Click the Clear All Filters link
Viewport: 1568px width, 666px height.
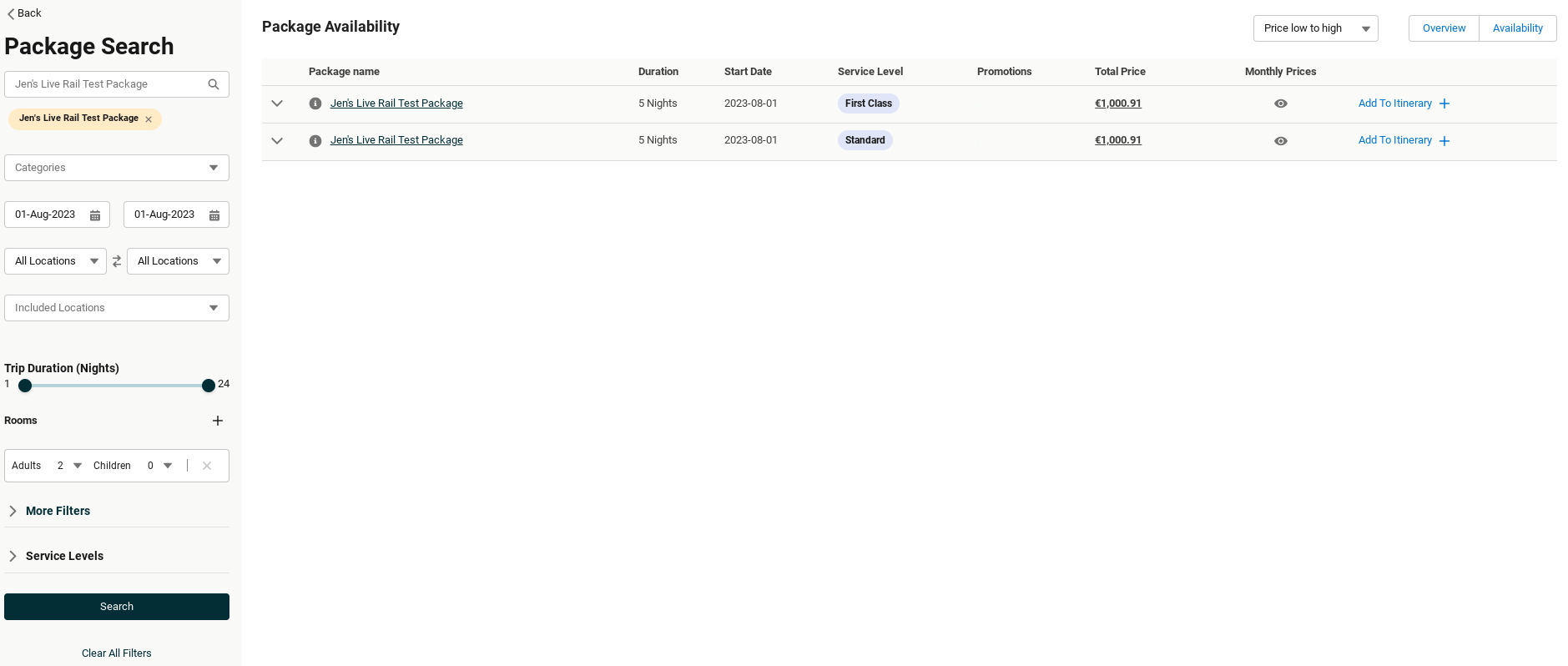tap(117, 653)
